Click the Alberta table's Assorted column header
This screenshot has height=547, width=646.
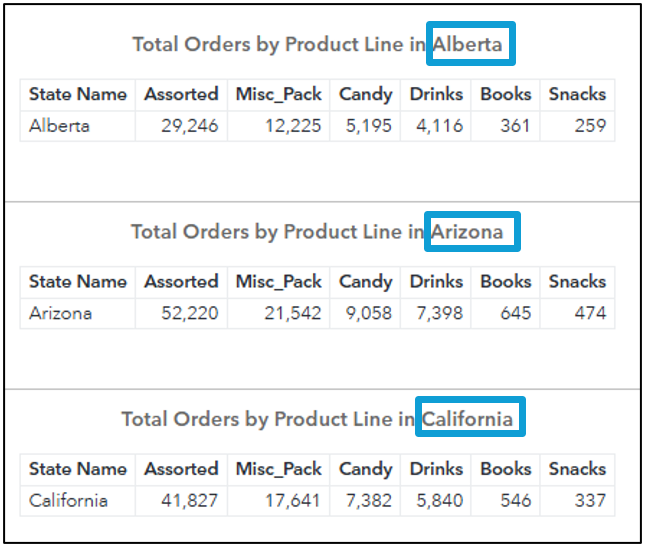[181, 95]
